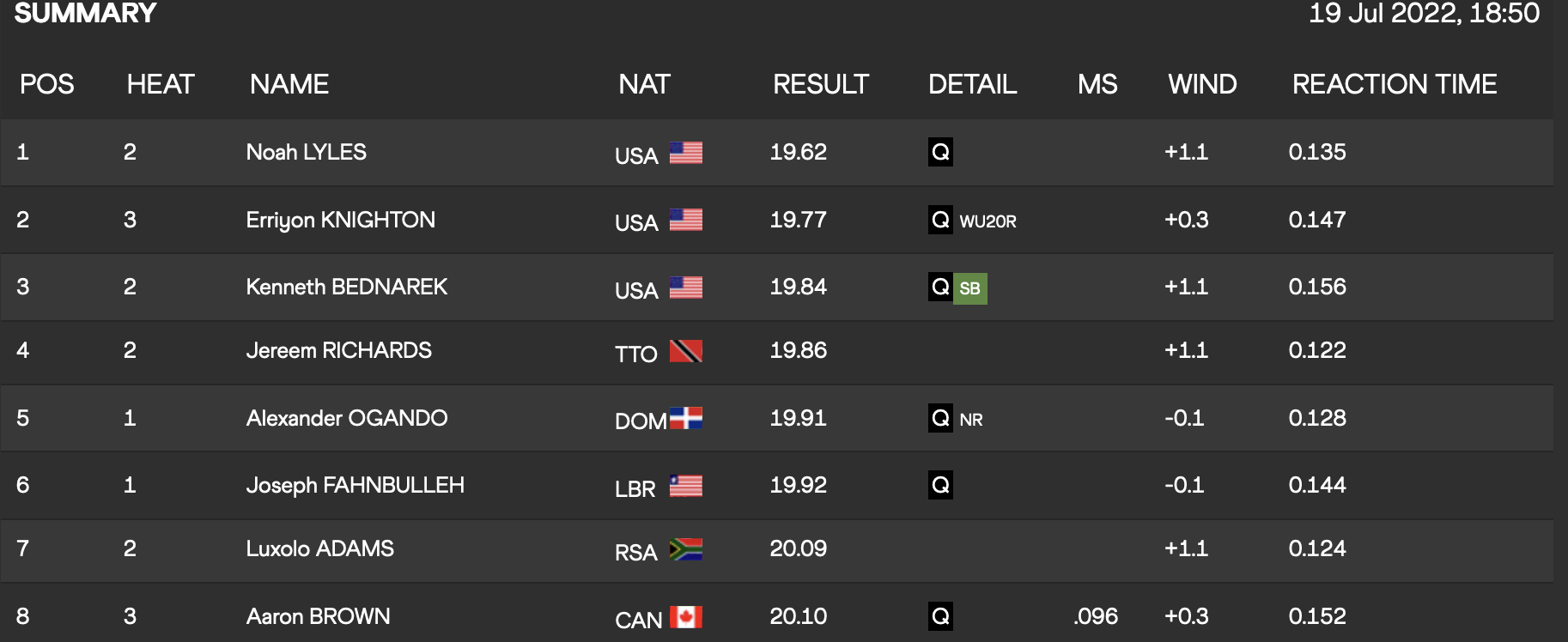Click the WIND column header
The height and width of the screenshot is (642, 1568).
pos(1201,84)
